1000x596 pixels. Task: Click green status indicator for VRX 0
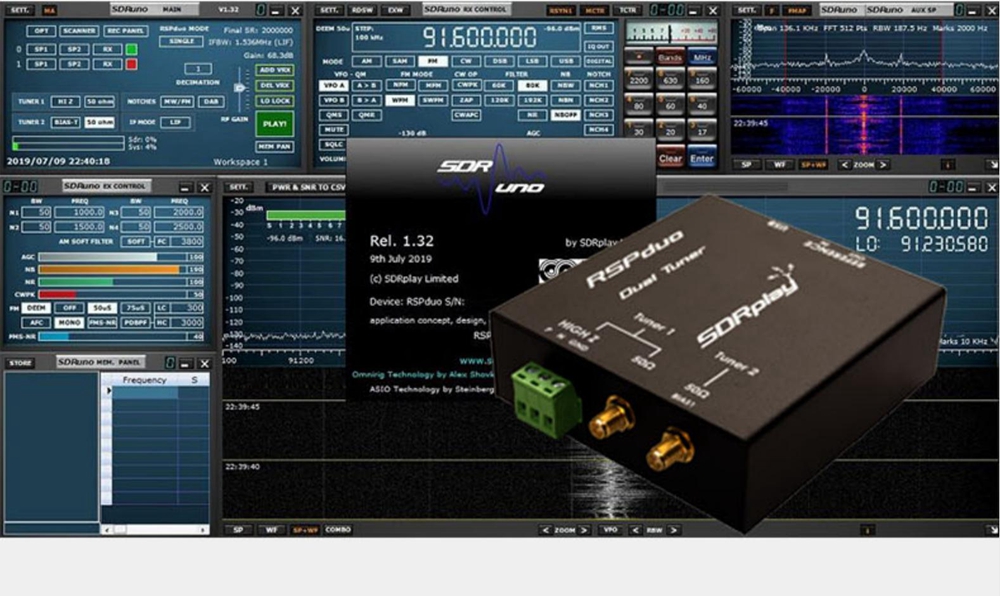point(131,48)
